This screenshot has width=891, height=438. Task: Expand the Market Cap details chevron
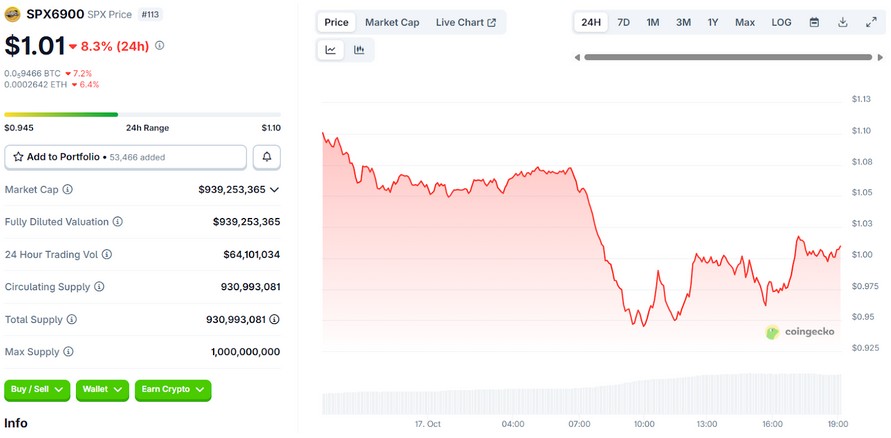(x=275, y=190)
